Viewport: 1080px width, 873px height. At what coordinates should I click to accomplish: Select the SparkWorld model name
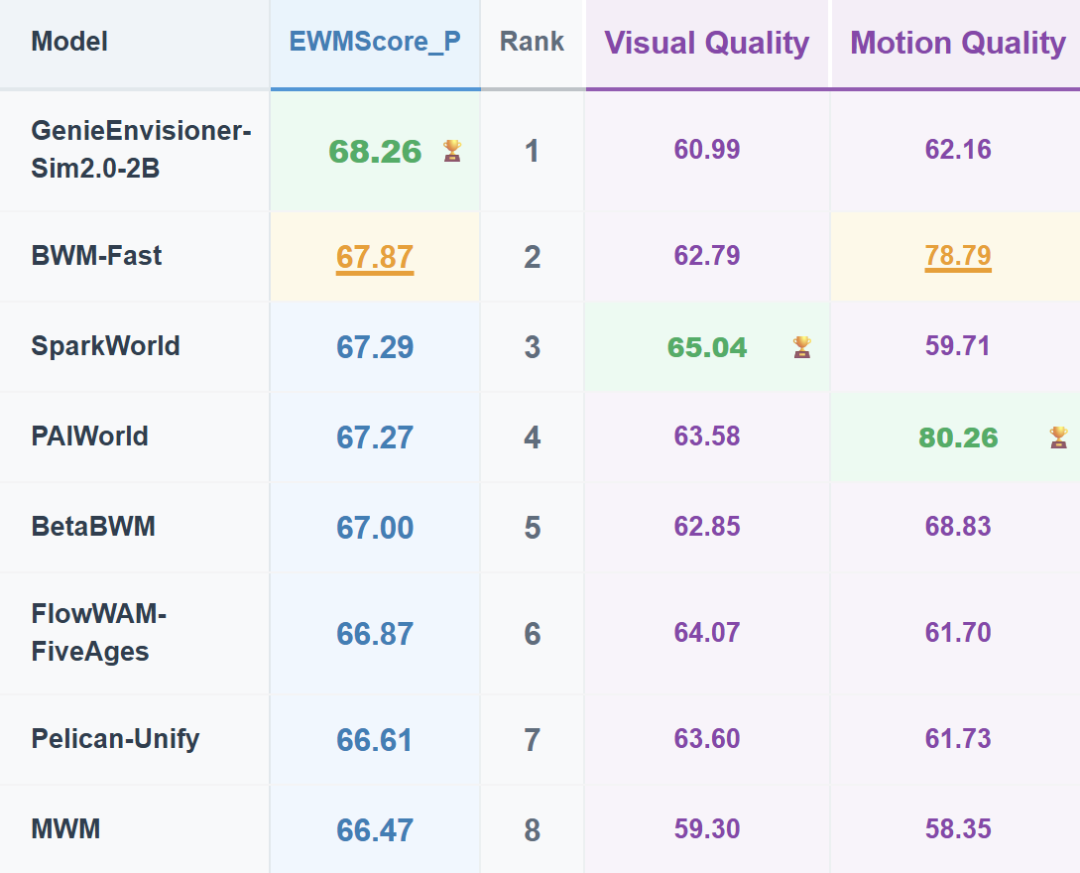pyautogui.click(x=105, y=346)
